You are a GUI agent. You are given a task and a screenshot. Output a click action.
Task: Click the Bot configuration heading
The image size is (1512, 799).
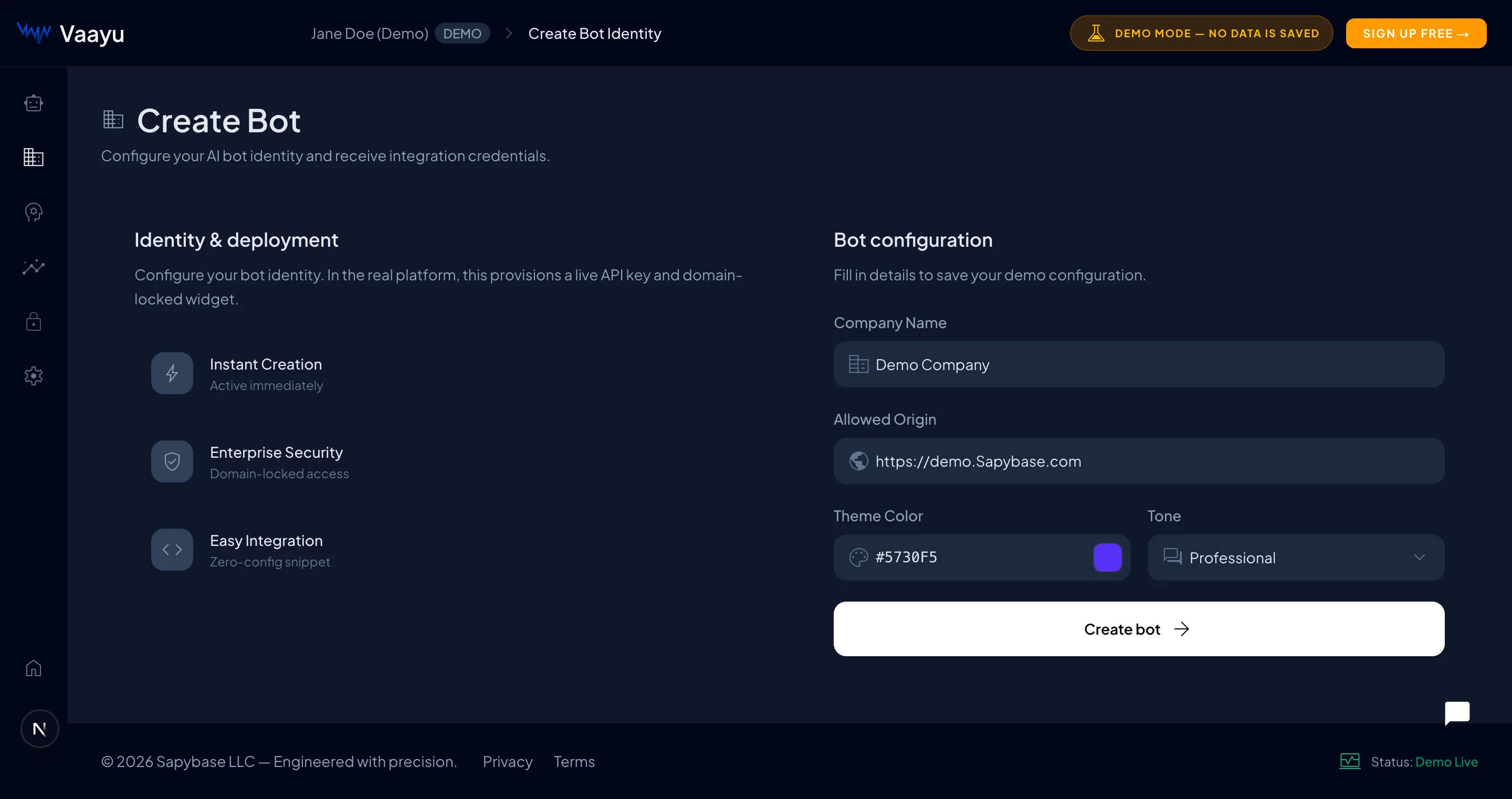(913, 239)
